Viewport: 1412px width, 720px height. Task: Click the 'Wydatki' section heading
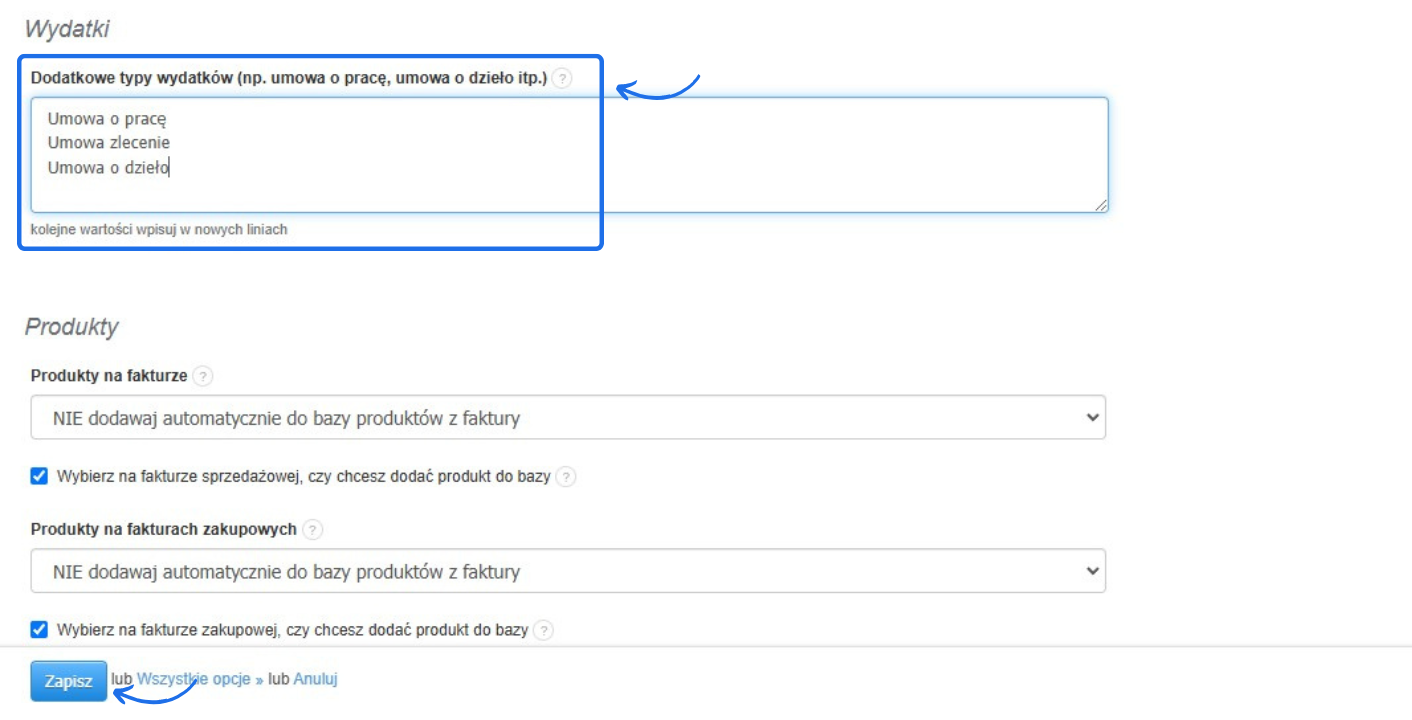tap(67, 29)
